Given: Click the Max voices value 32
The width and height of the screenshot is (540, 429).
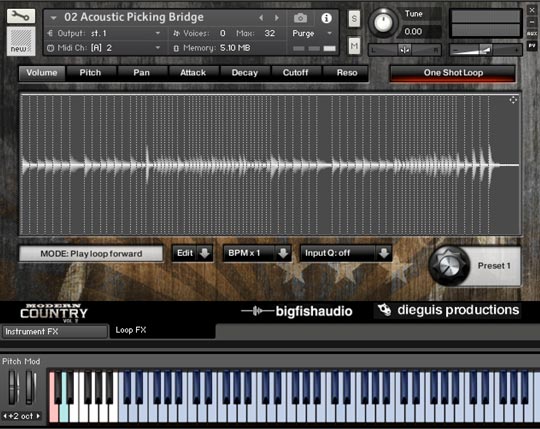Looking at the screenshot, I should click(270, 33).
